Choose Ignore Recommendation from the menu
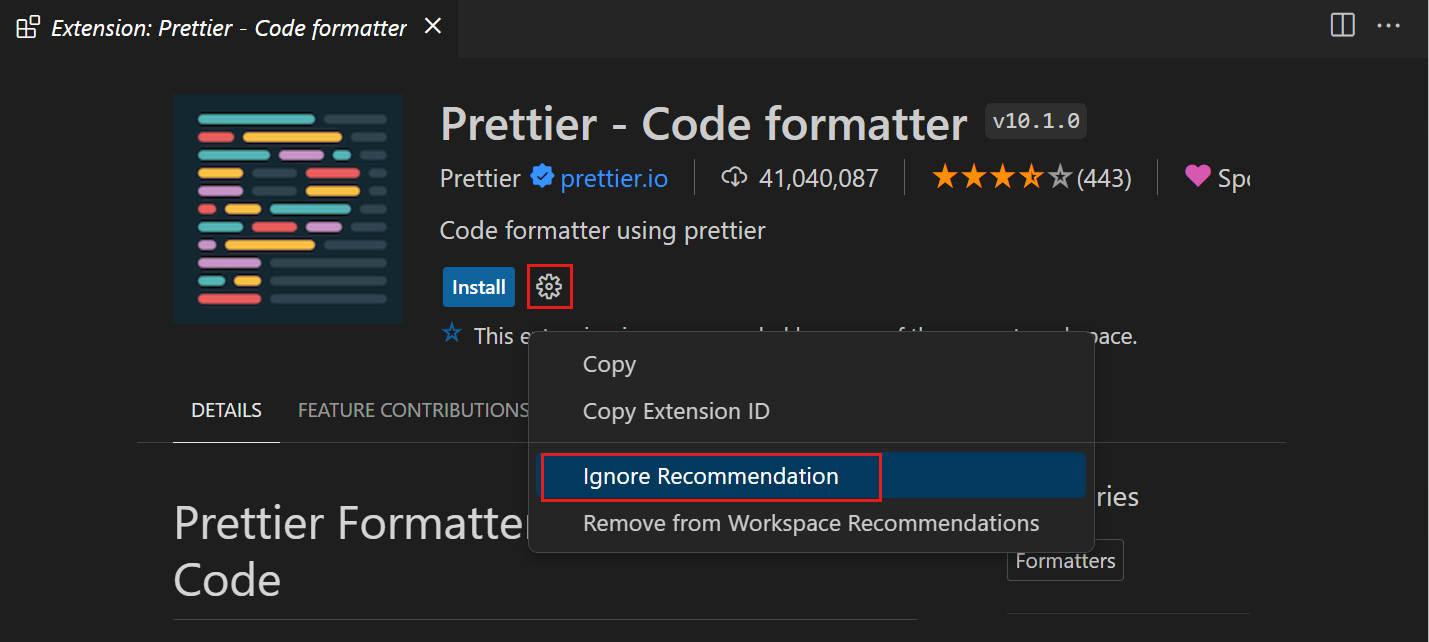The height and width of the screenshot is (642, 1429). coord(710,476)
